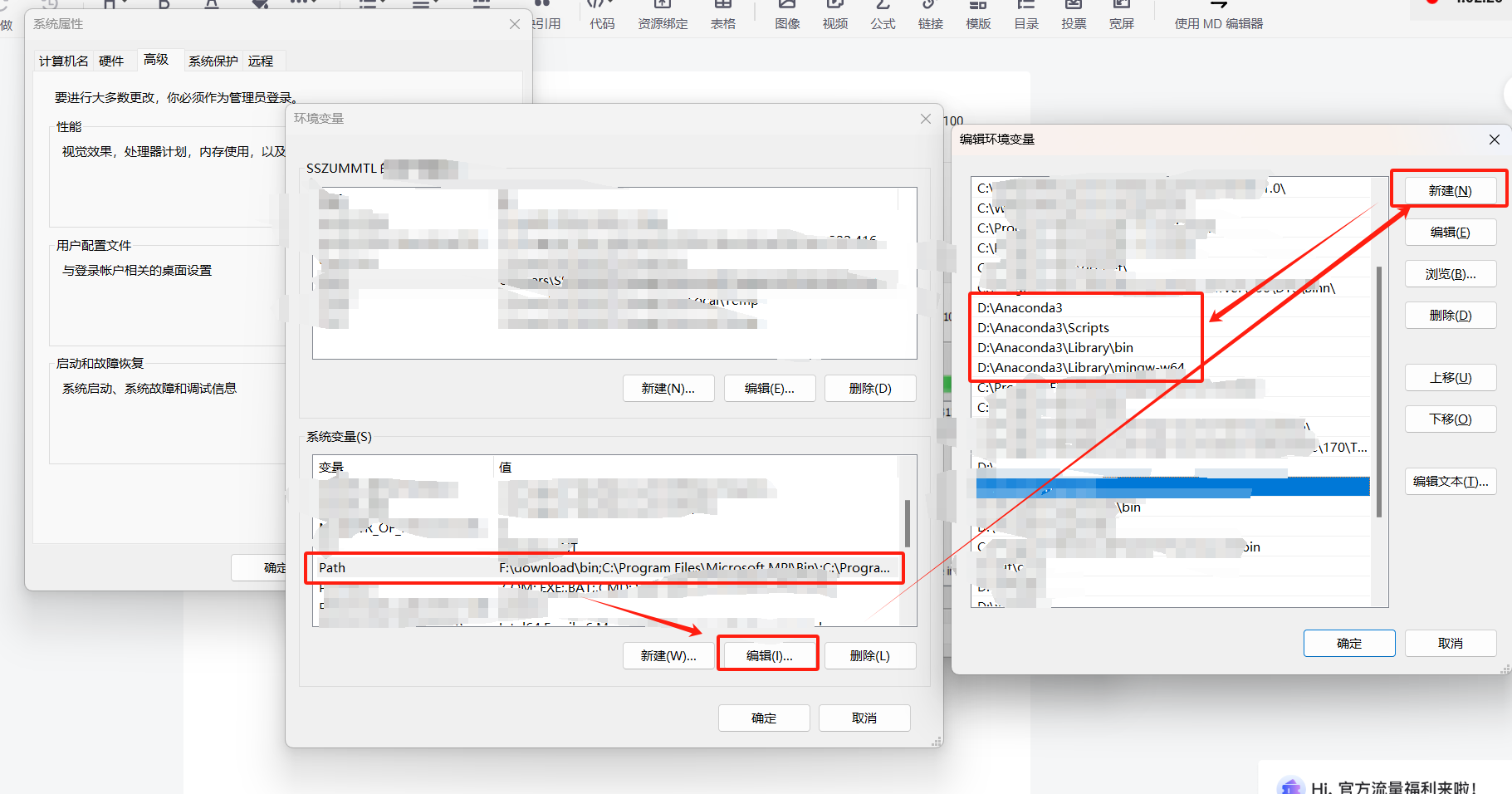This screenshot has width=1512, height=794.
Task: Click 编辑(E)... under user variables
Action: (770, 388)
